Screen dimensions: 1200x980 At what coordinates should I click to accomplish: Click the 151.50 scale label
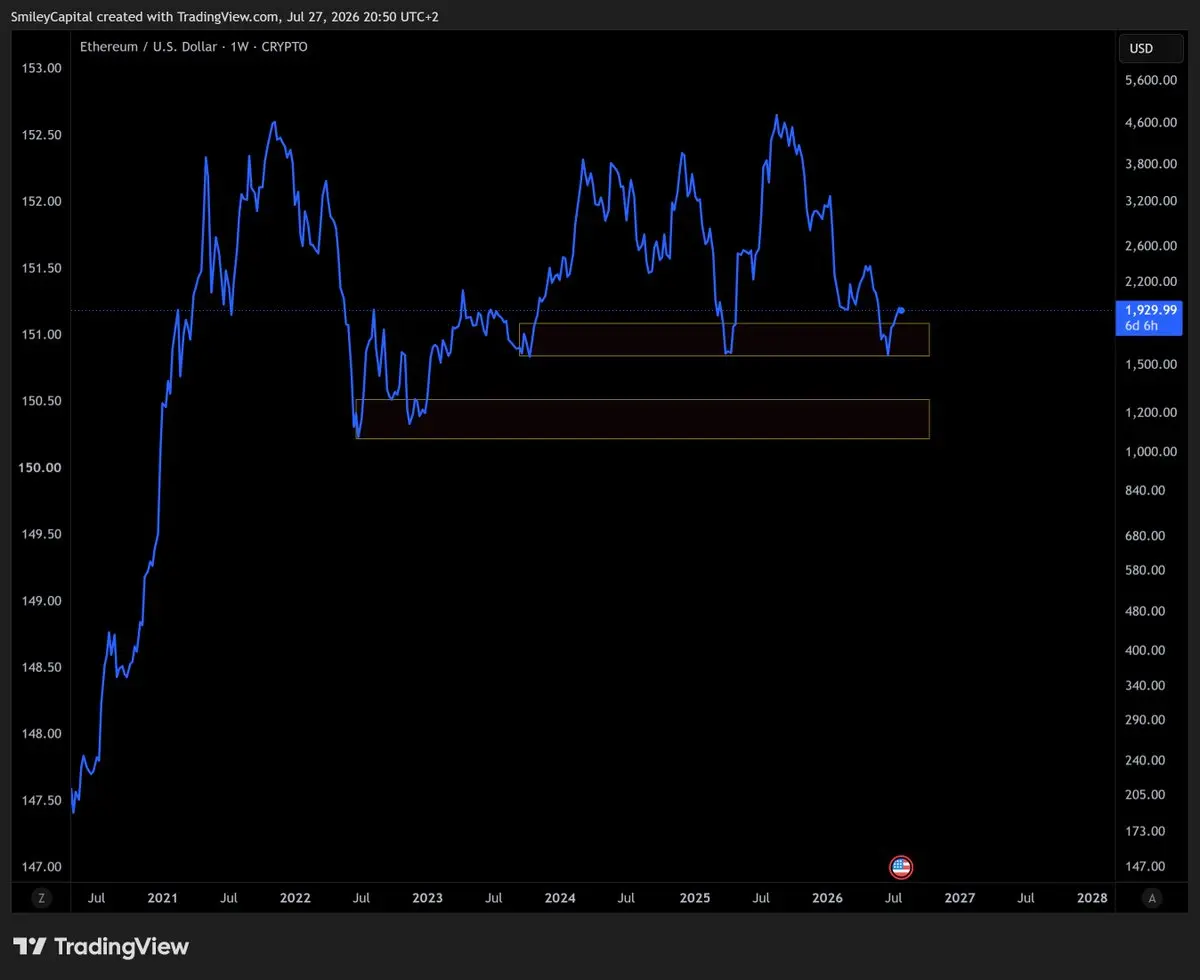(x=41, y=268)
